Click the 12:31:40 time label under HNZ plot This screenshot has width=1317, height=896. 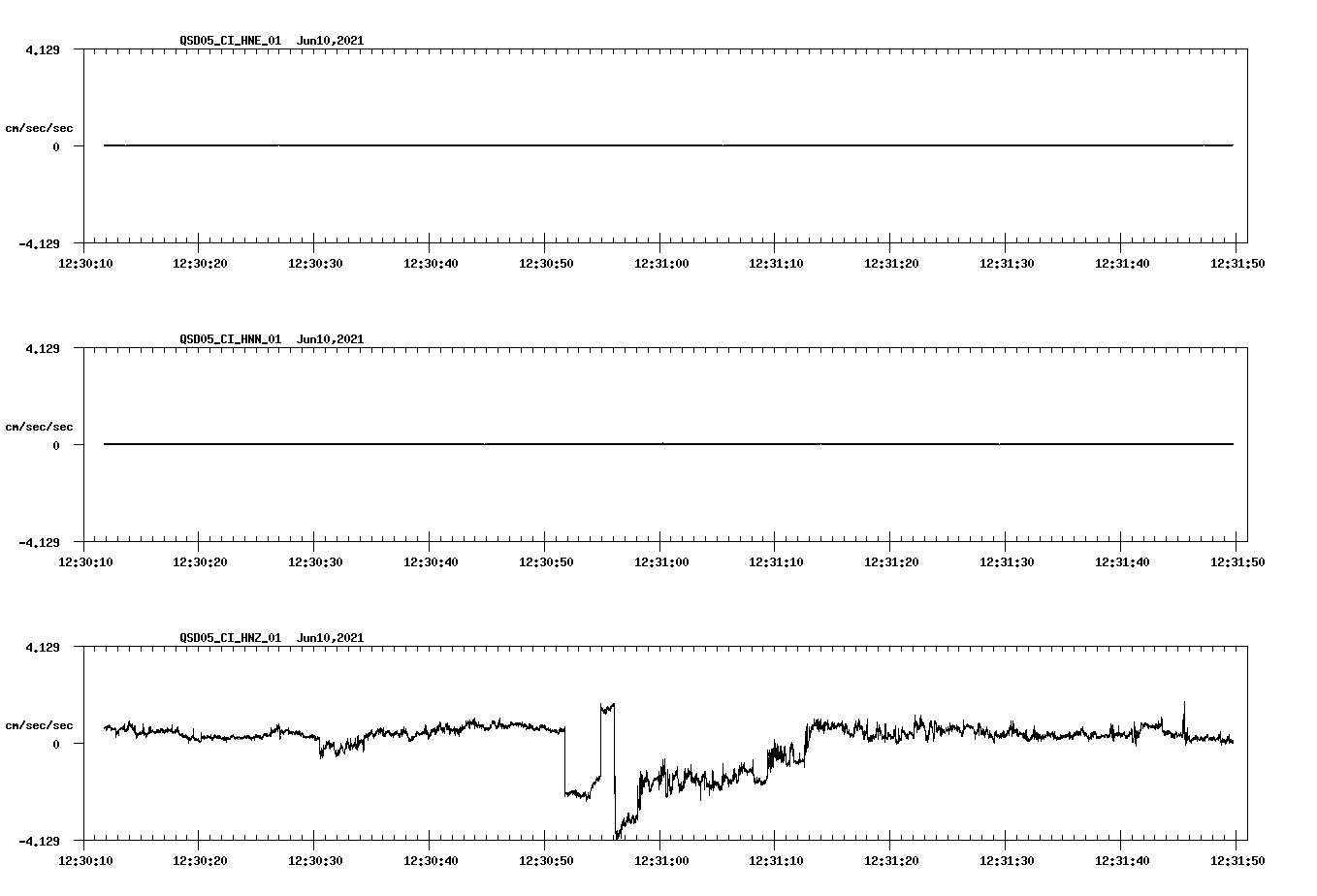(1122, 860)
